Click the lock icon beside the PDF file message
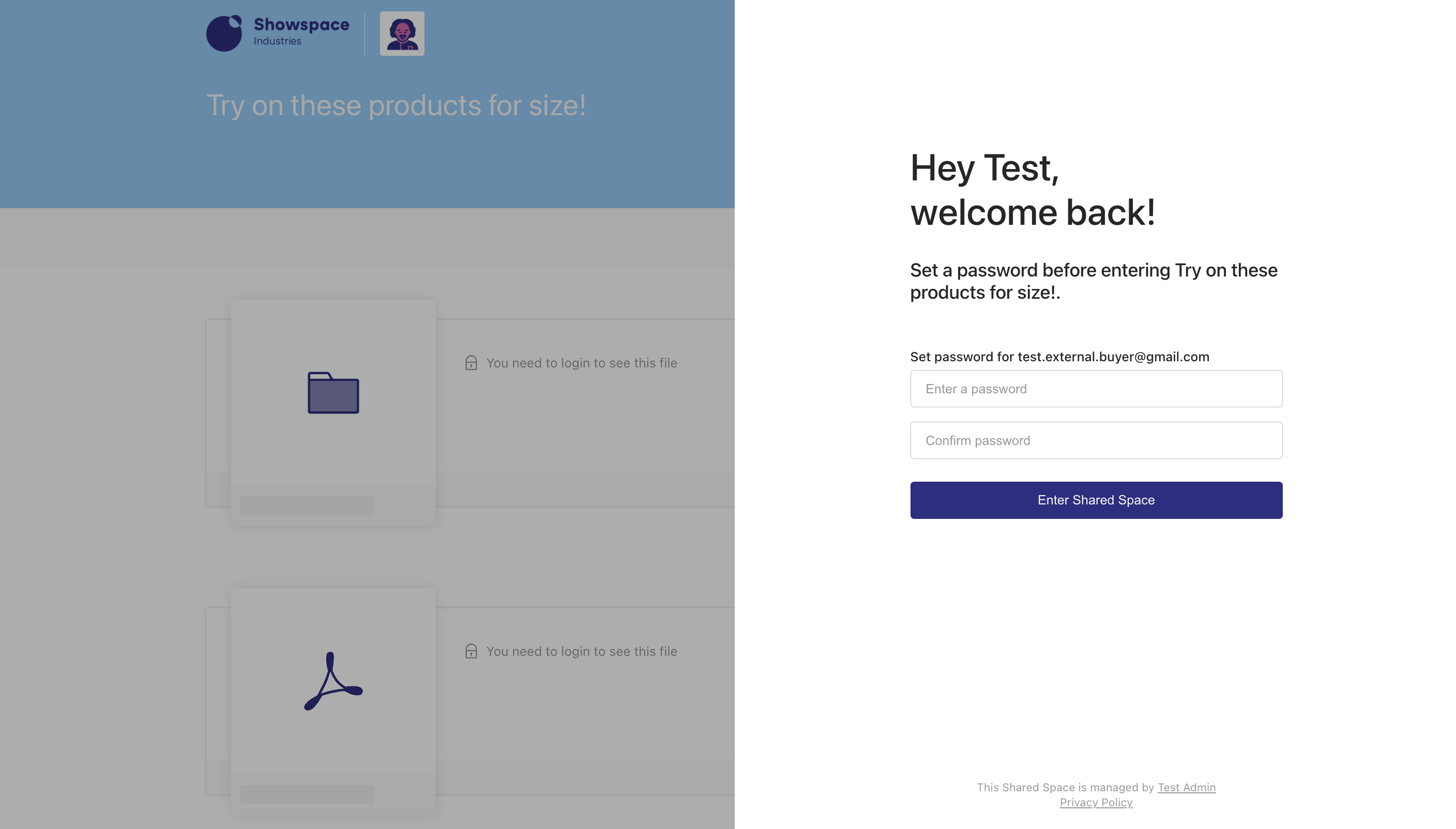This screenshot has width=1456, height=829. point(471,651)
